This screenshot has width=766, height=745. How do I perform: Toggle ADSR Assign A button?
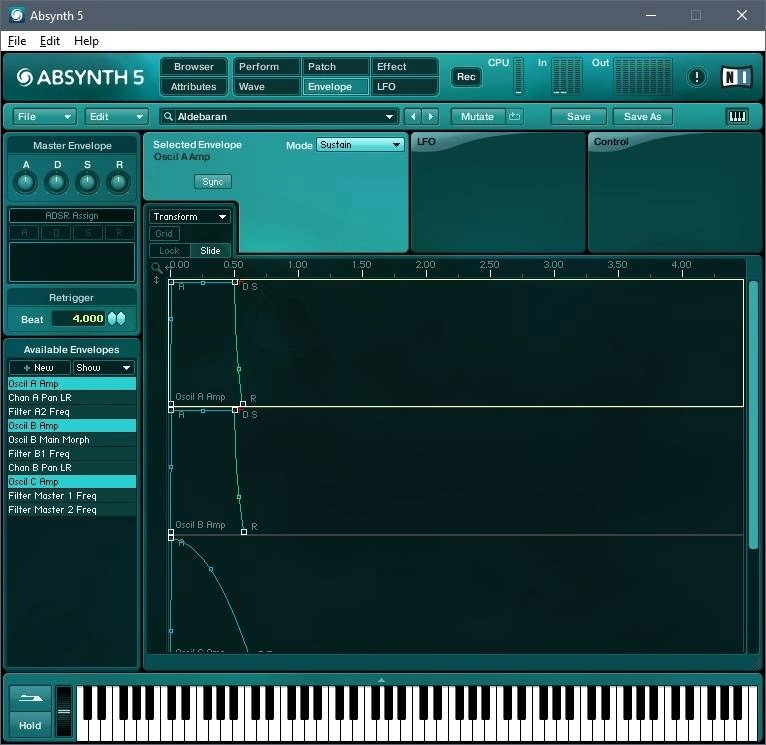(24, 233)
